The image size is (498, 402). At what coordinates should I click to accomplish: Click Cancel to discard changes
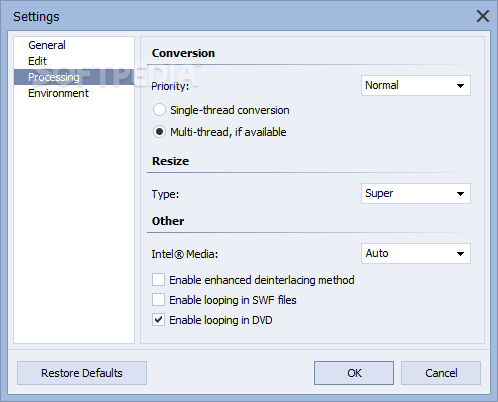441,373
